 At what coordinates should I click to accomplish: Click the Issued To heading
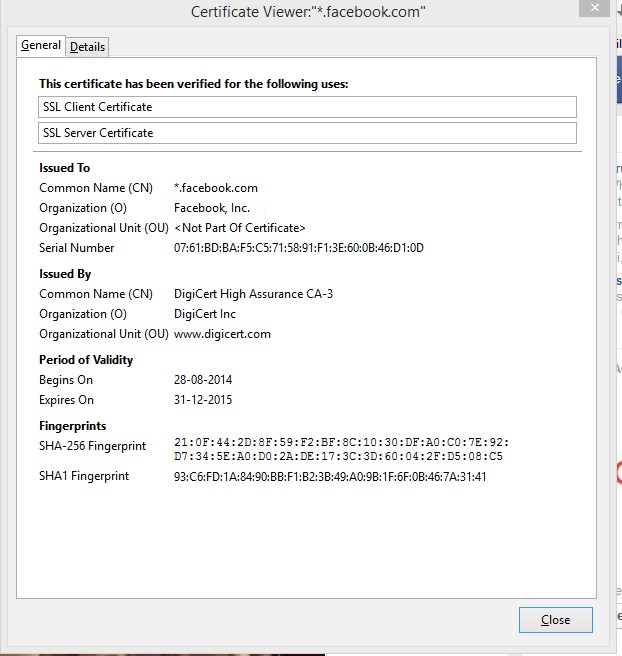point(64,168)
